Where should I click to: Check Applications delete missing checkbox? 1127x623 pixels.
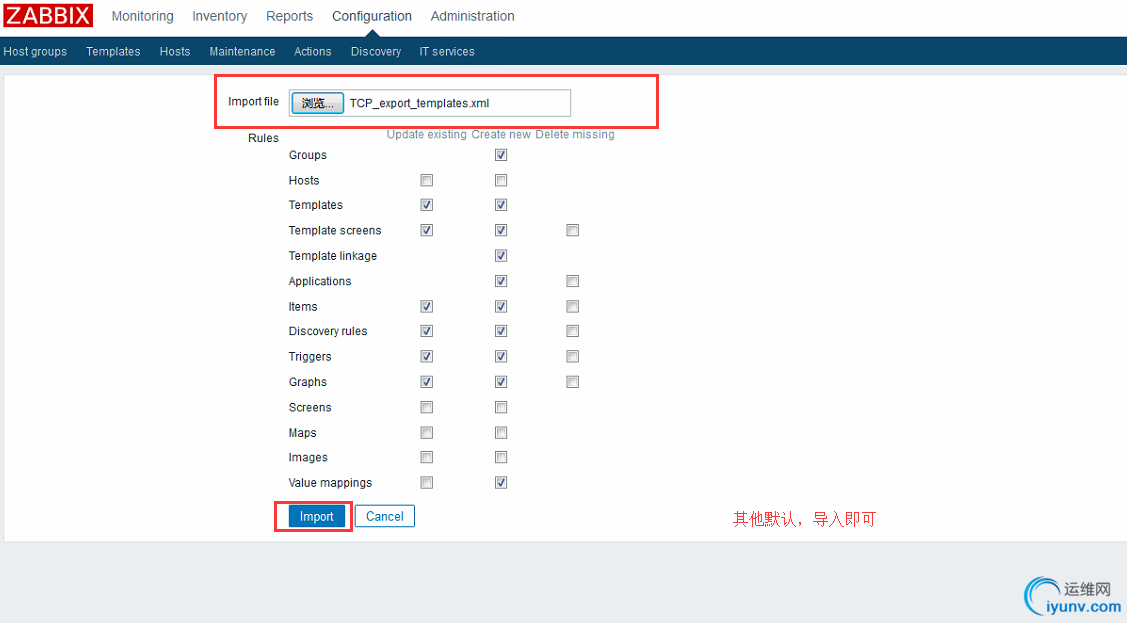[572, 281]
